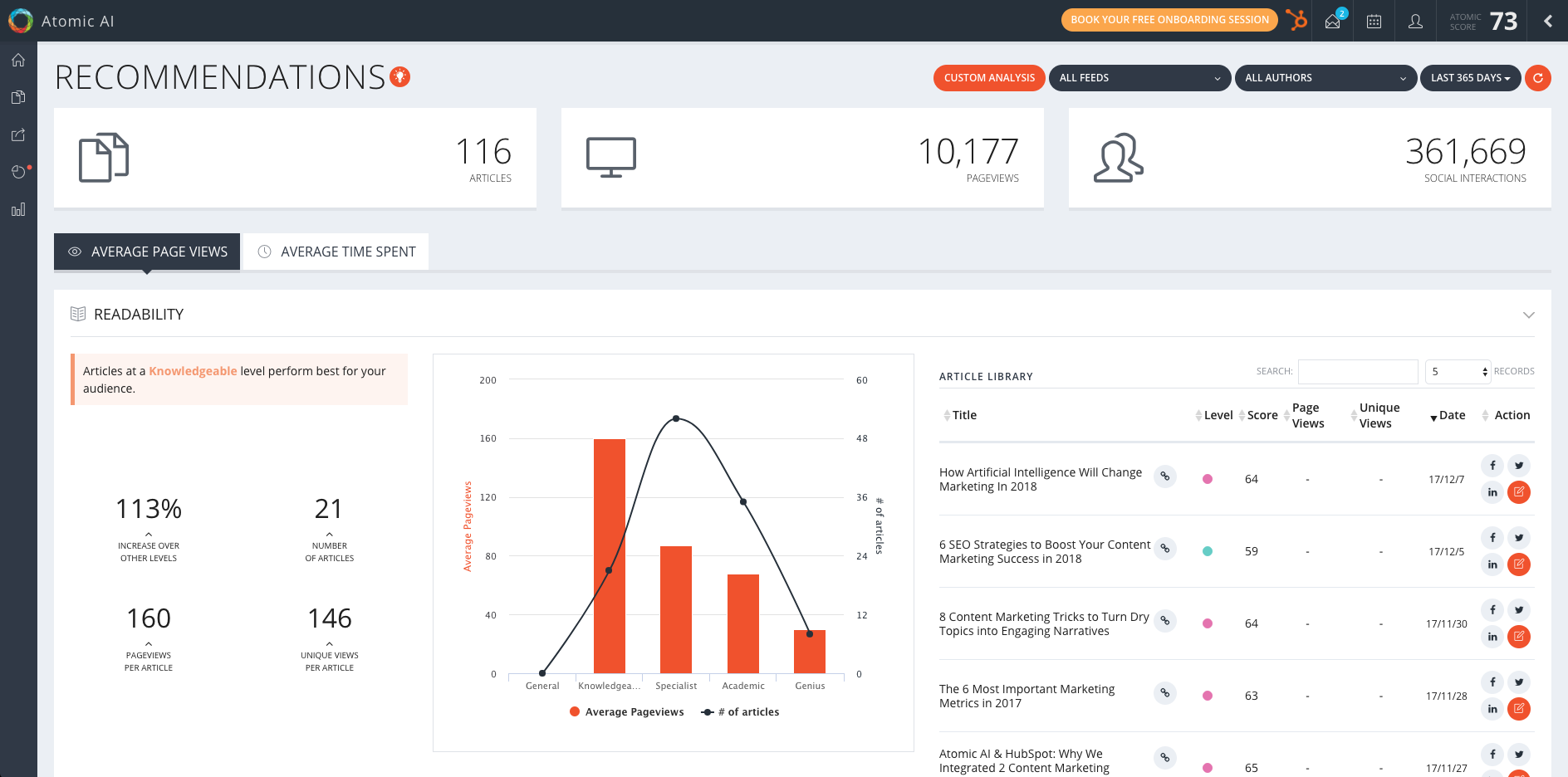The width and height of the screenshot is (1568, 777).
Task: Click the article library search field
Action: tap(1357, 372)
